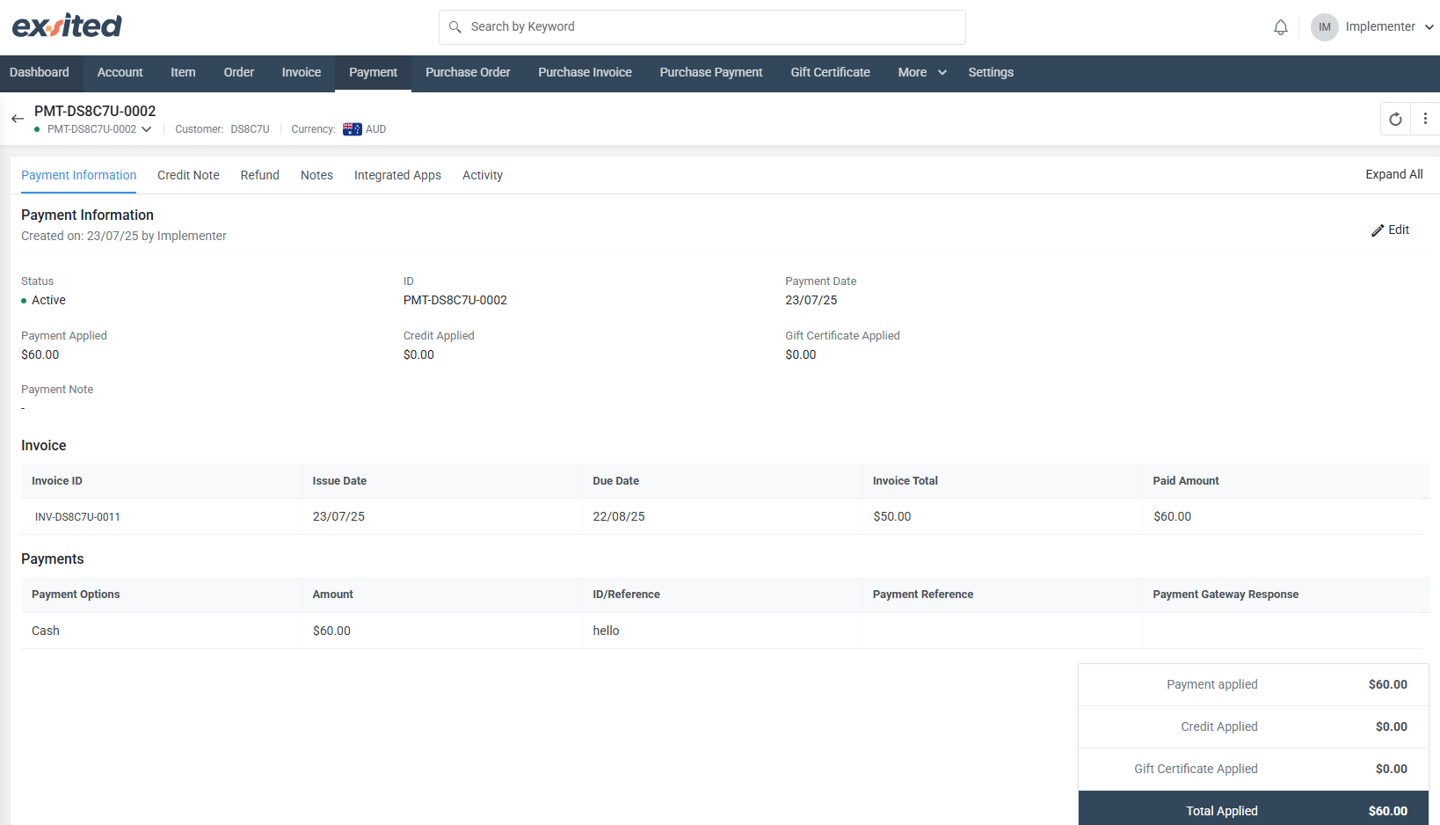Screen dimensions: 1440x825
Task: Click the Australian flag currency icon
Action: [x=352, y=129]
